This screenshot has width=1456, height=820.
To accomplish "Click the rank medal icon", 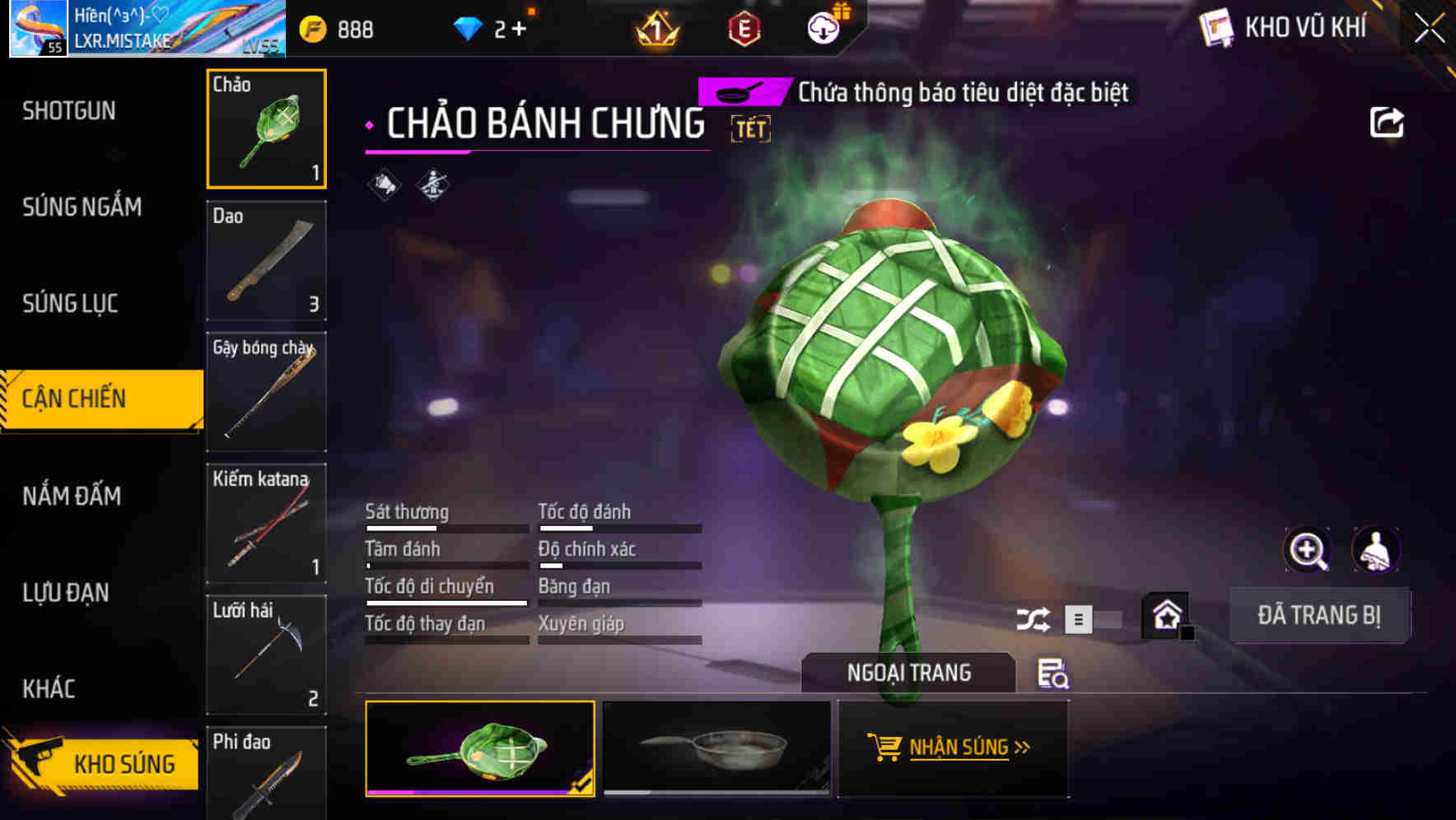I will pyautogui.click(x=657, y=30).
